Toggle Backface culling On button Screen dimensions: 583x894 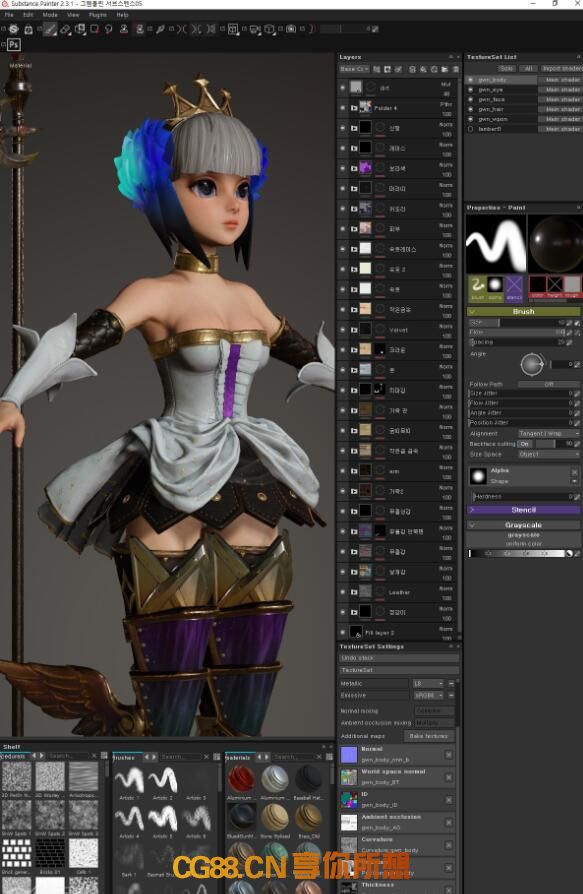(x=524, y=444)
